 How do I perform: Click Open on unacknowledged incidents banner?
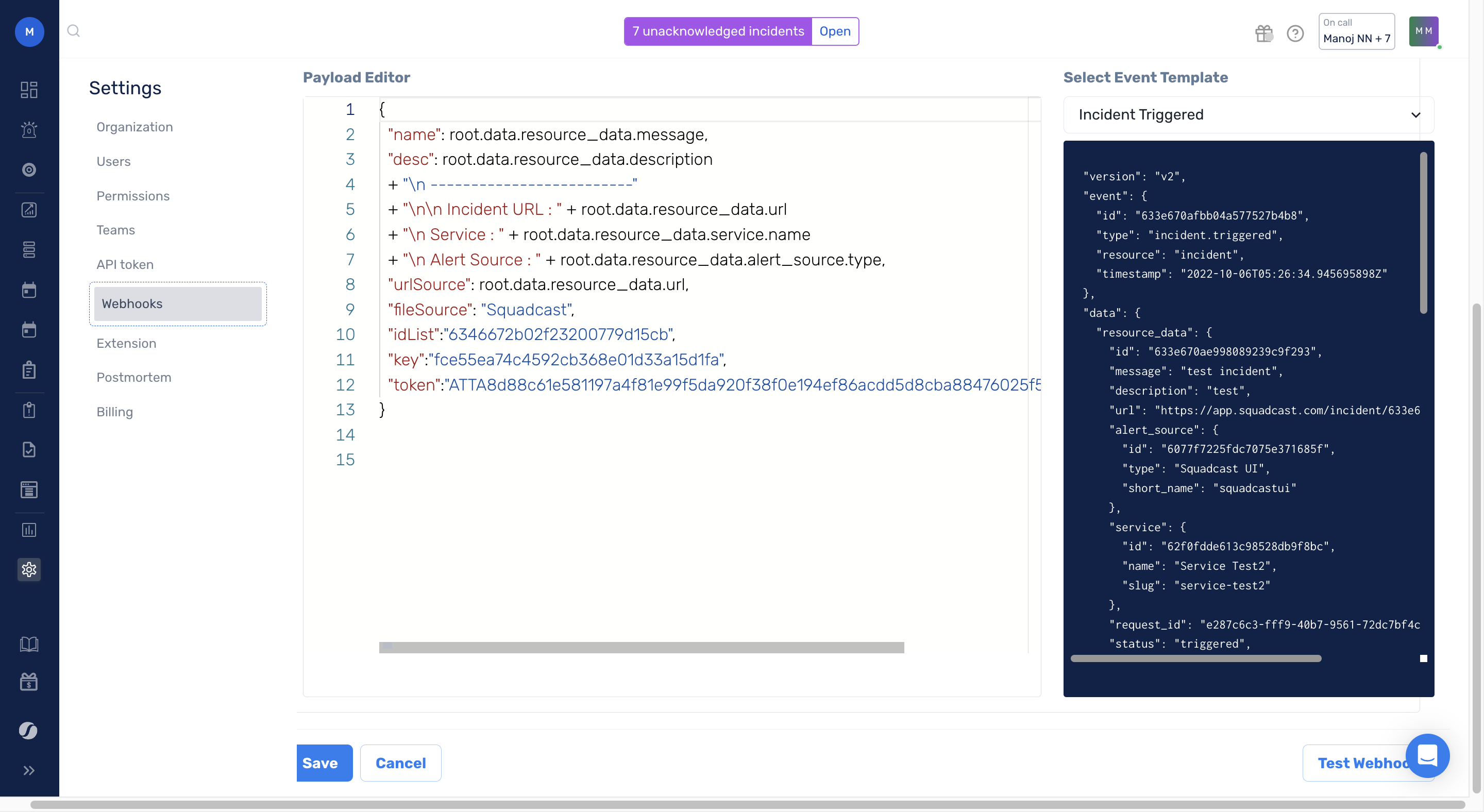pos(835,31)
